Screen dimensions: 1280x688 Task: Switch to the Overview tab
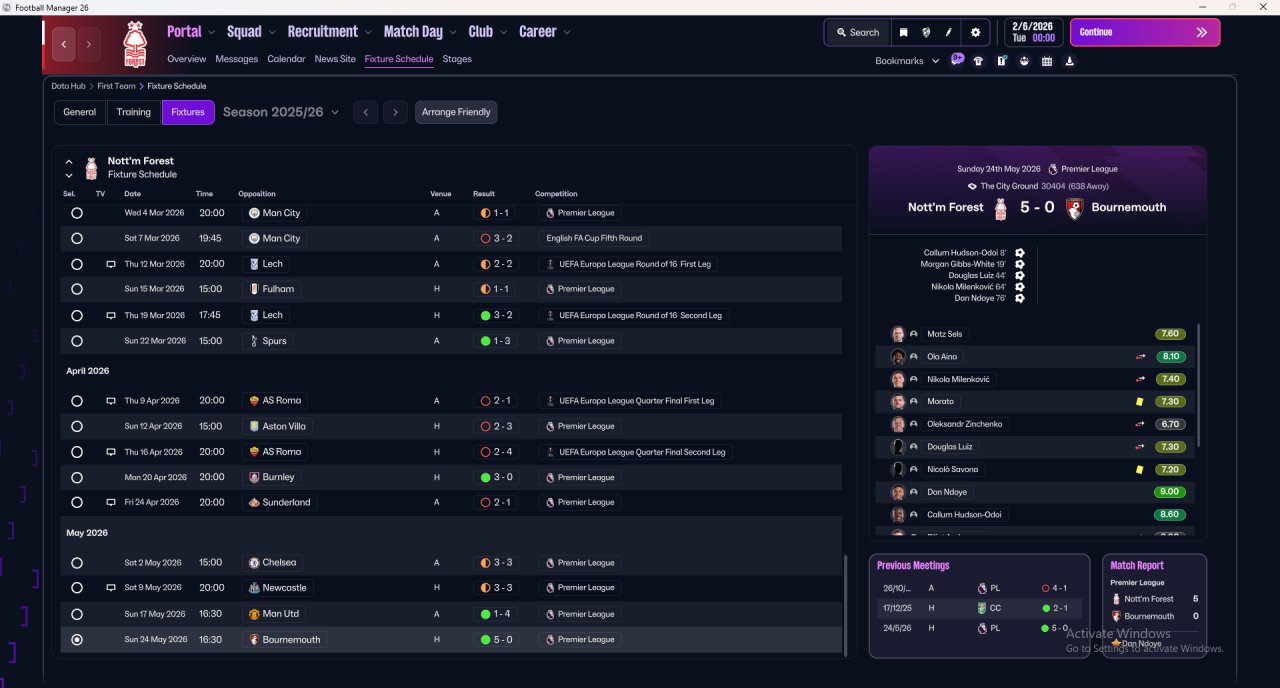coord(187,59)
